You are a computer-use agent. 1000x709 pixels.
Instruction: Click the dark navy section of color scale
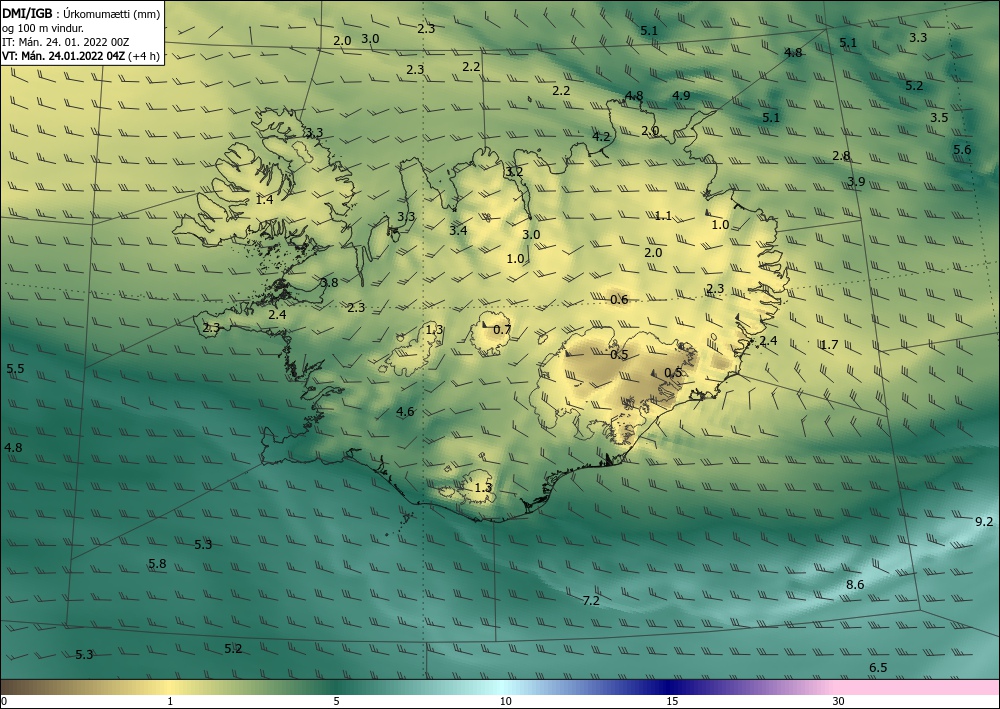click(670, 687)
